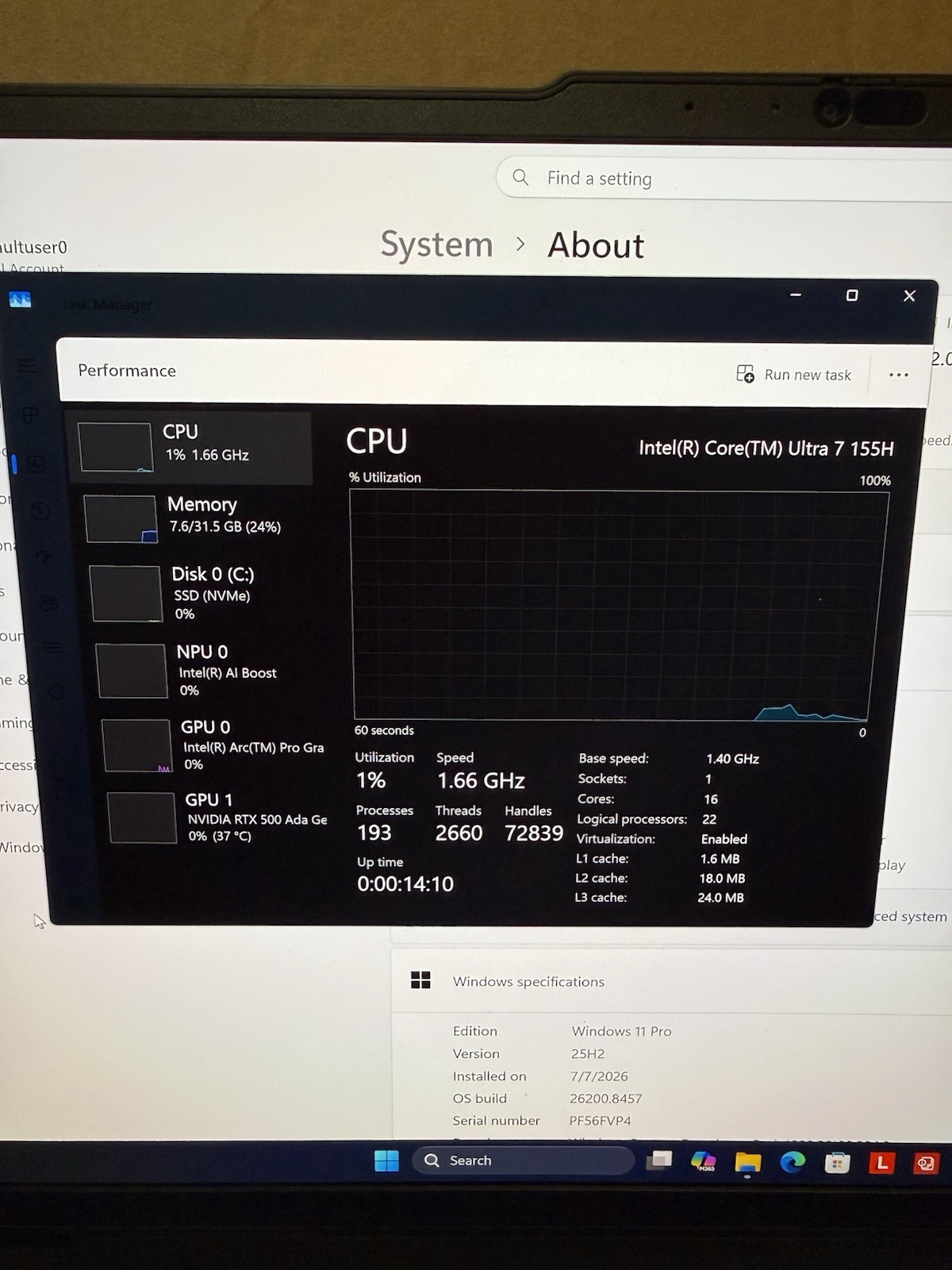The image size is (952, 1270).
Task: Open the red app icon at far right of taskbar
Action: coord(926,1164)
